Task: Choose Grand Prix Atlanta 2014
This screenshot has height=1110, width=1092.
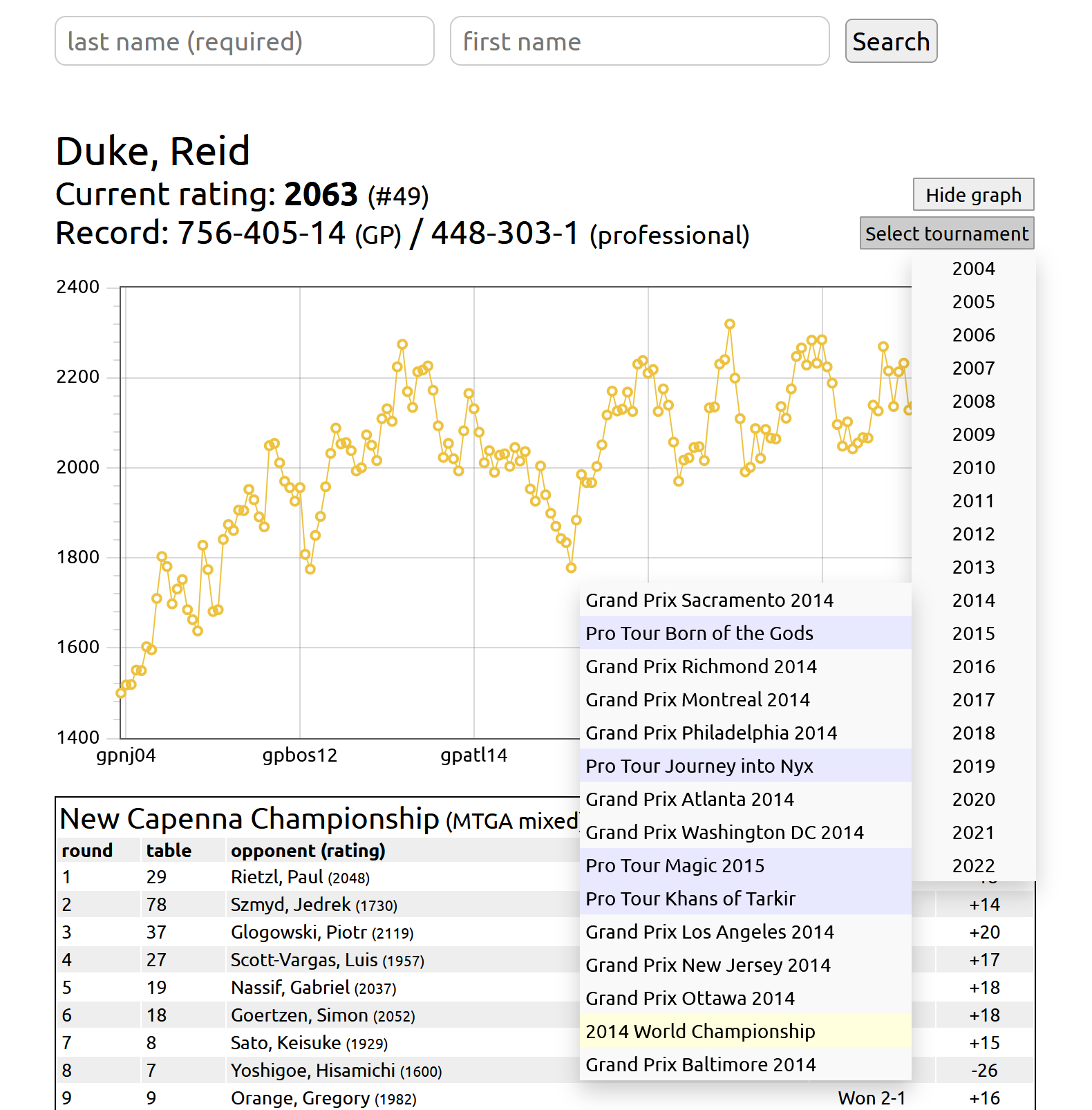Action: pyautogui.click(x=745, y=799)
